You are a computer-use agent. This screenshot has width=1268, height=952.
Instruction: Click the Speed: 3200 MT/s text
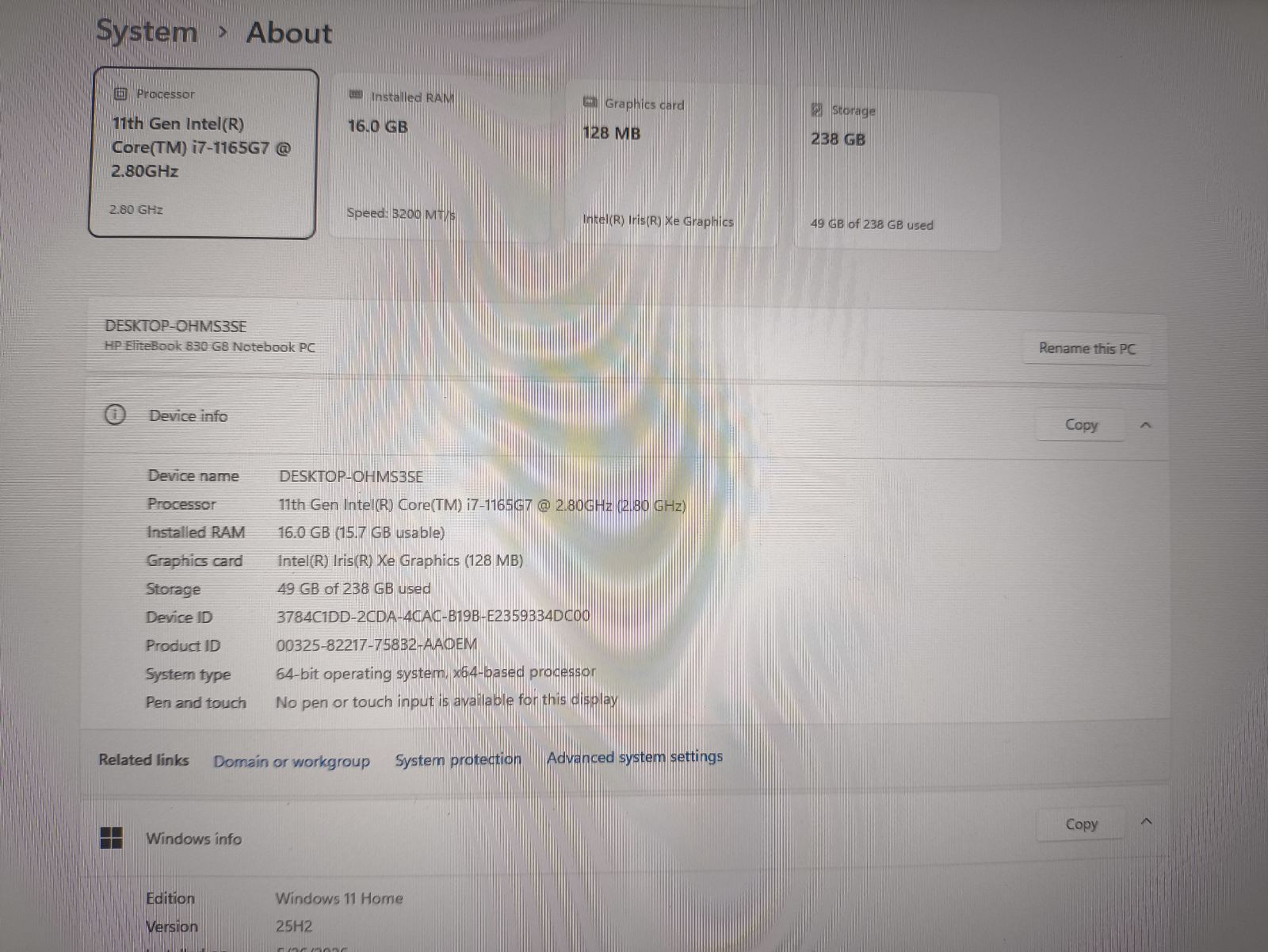tap(401, 213)
